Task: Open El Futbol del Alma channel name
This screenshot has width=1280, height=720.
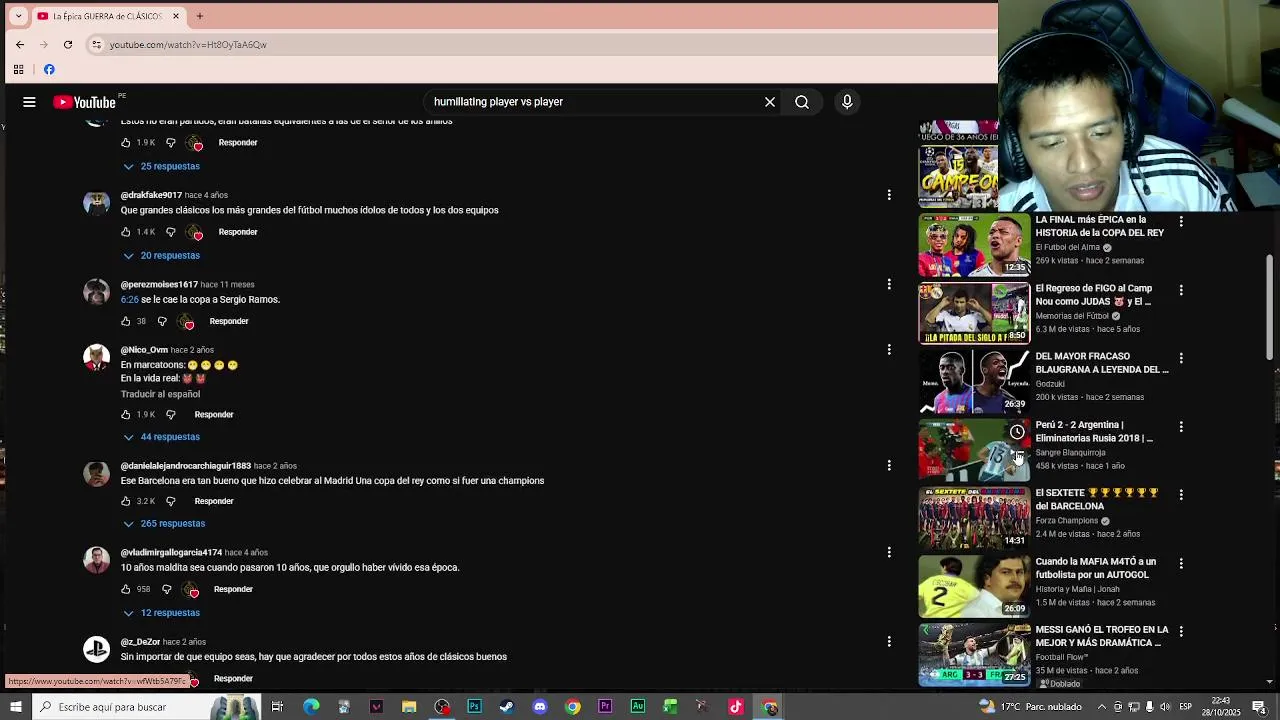Action: (x=1068, y=247)
